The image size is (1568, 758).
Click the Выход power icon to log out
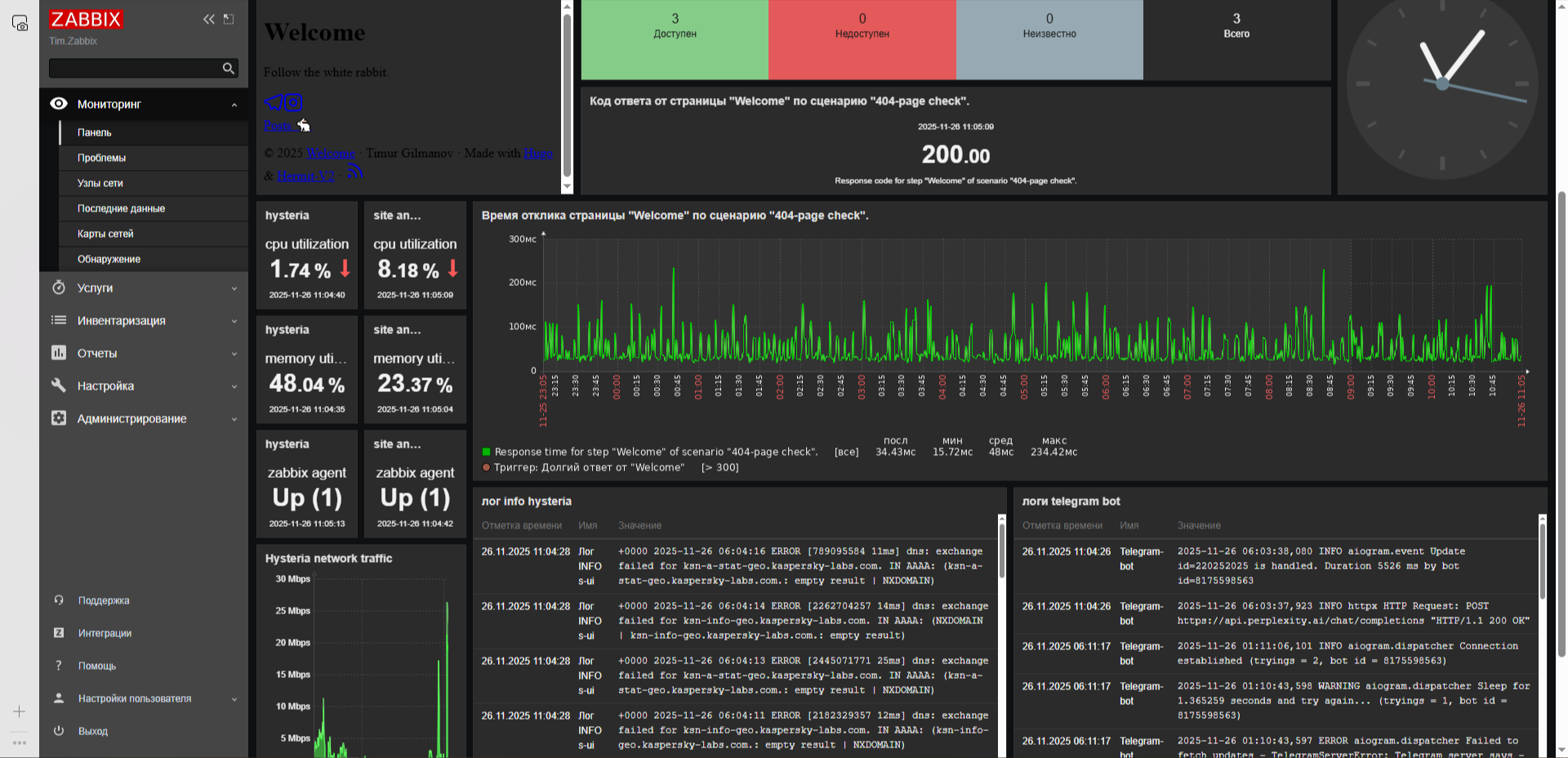(x=59, y=731)
